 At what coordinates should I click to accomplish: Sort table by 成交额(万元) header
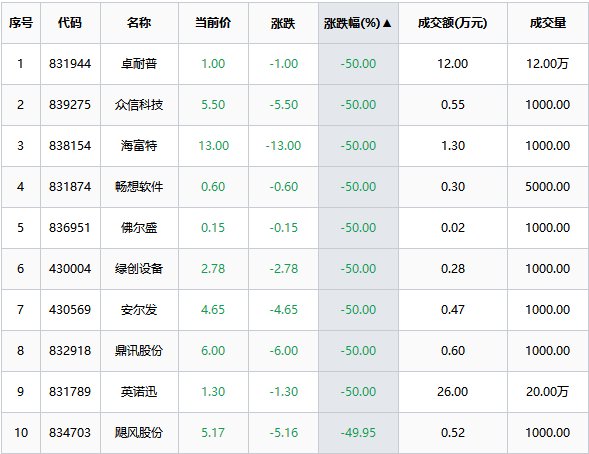pos(452,23)
